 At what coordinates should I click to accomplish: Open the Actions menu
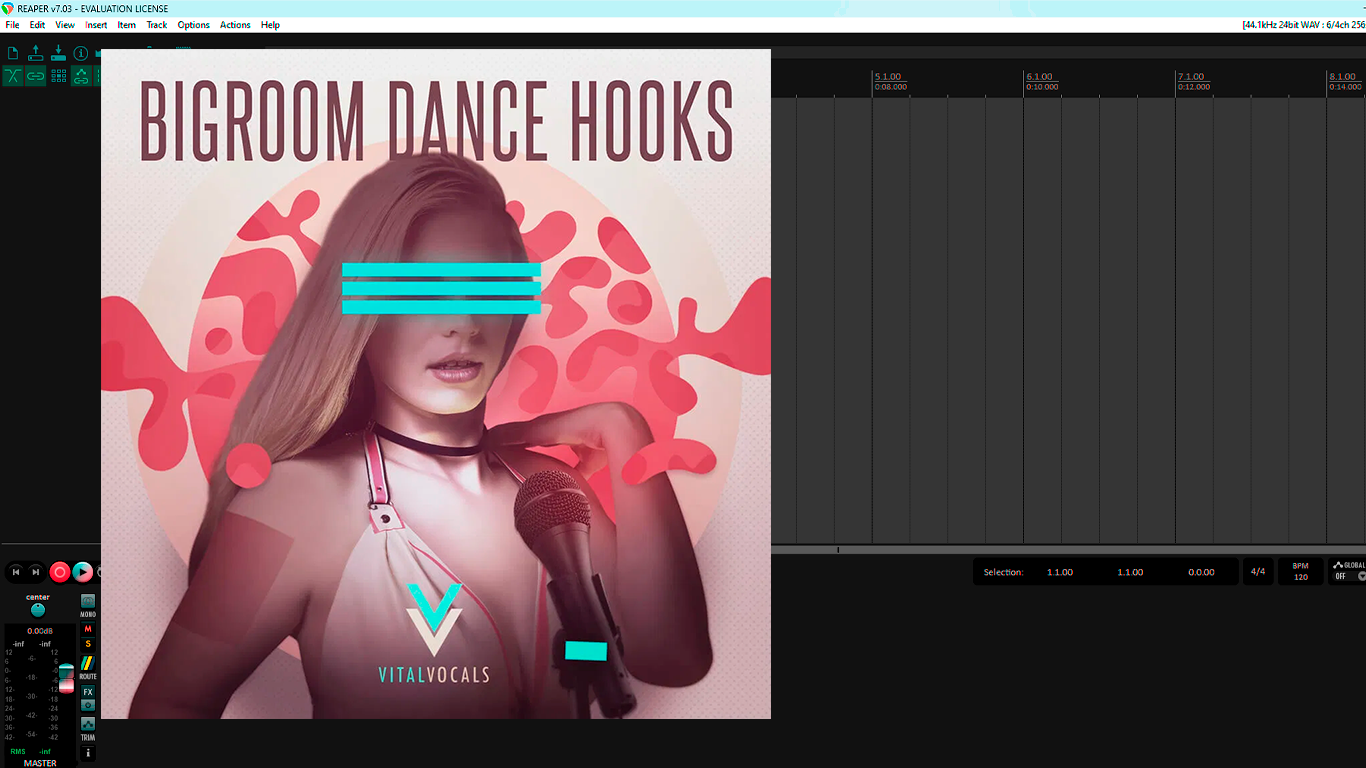coord(235,25)
